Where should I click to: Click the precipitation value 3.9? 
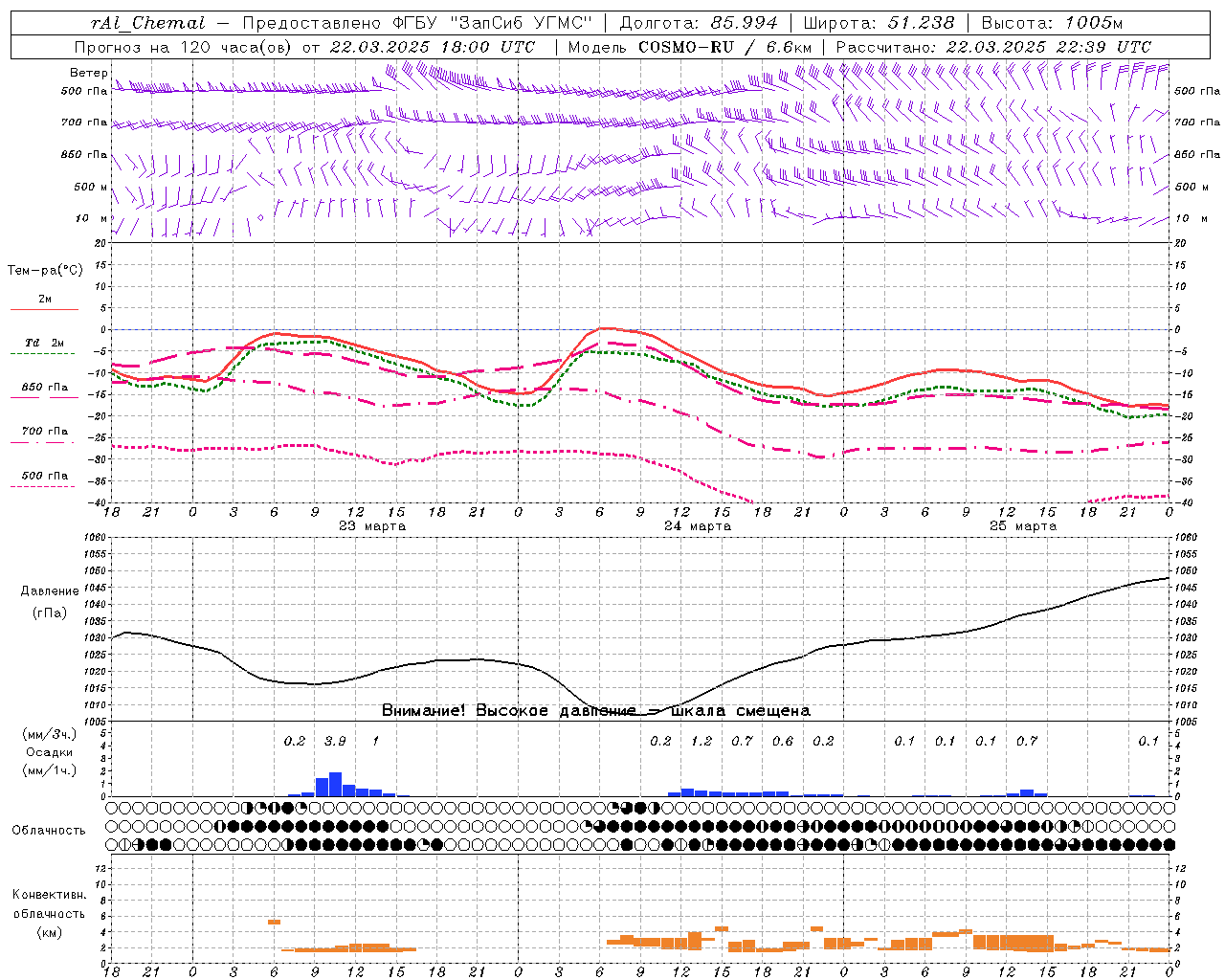coord(335,742)
